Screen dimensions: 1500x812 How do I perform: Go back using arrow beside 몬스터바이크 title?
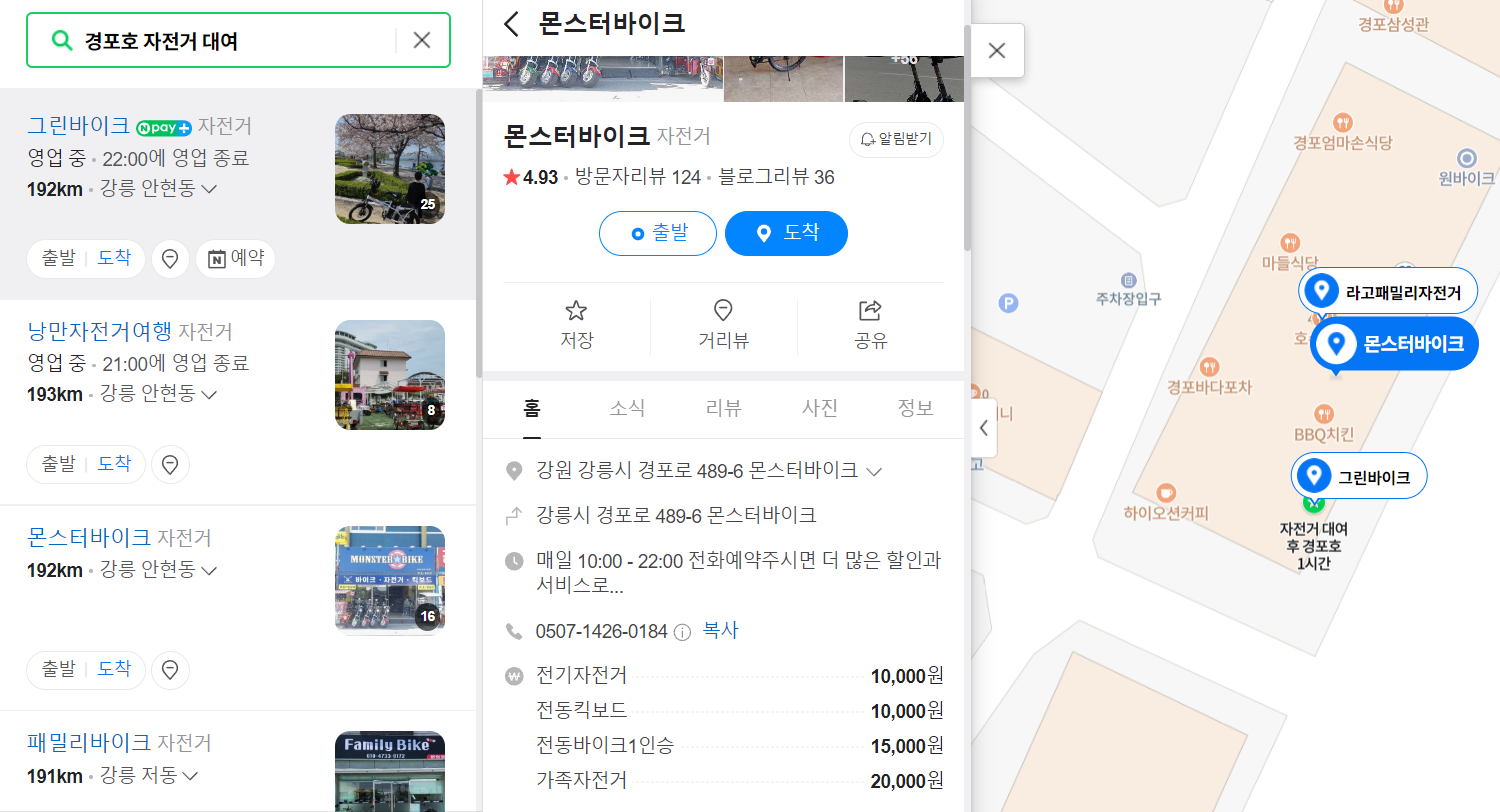(512, 24)
